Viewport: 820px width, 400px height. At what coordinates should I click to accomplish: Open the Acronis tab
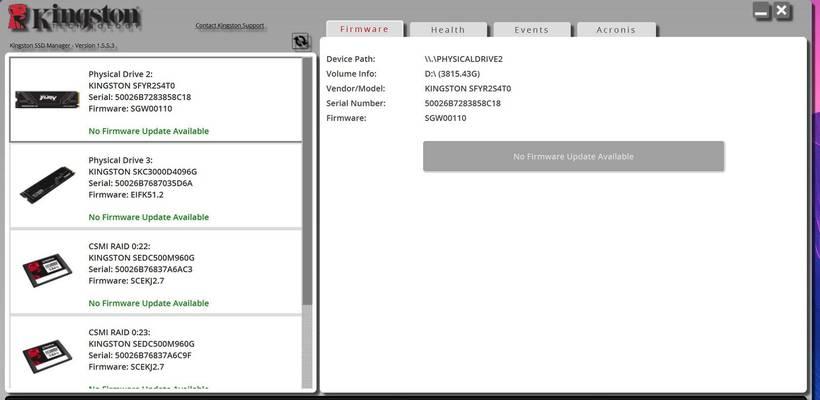coord(616,30)
